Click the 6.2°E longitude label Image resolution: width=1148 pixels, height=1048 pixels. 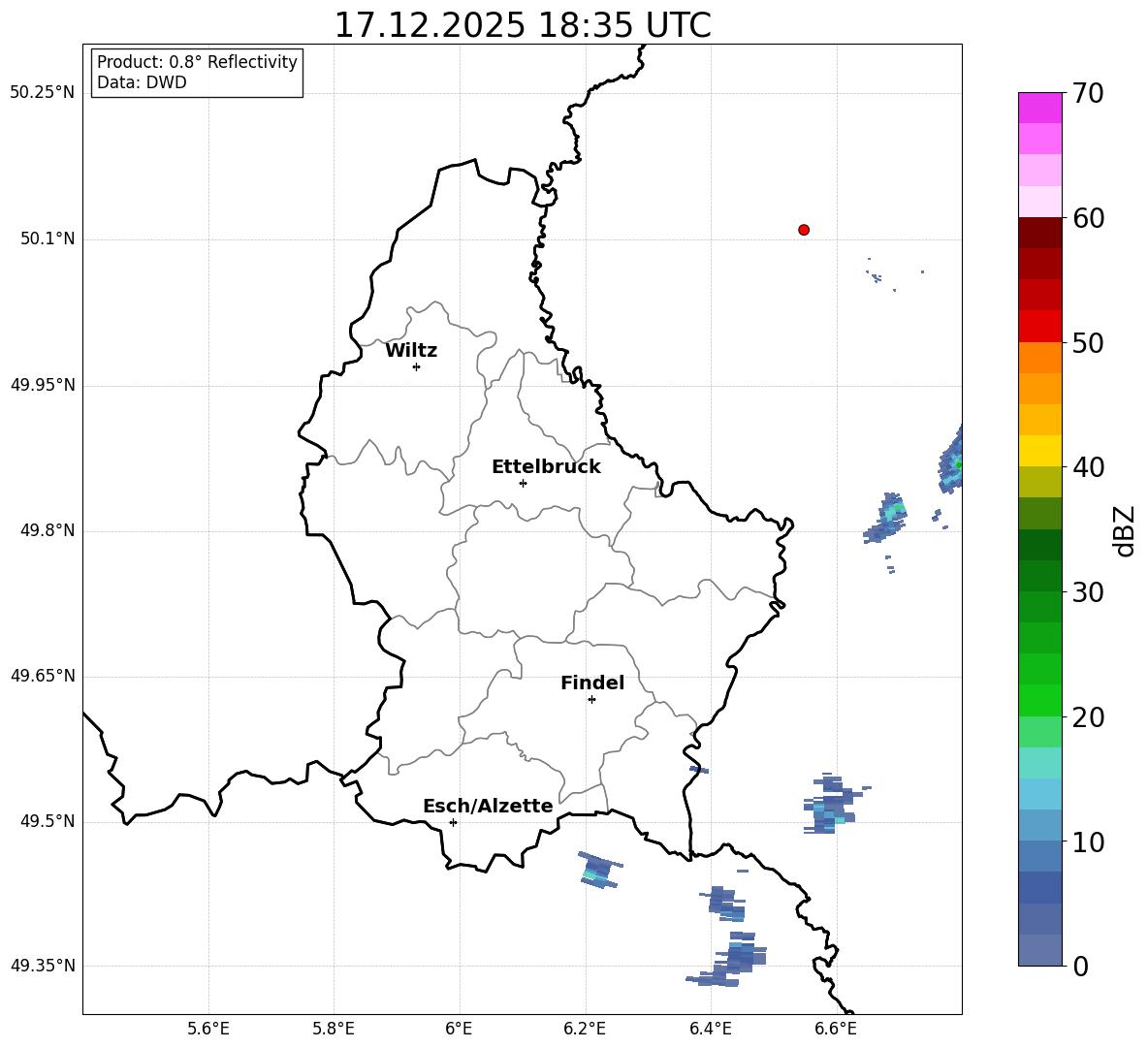585,1029
